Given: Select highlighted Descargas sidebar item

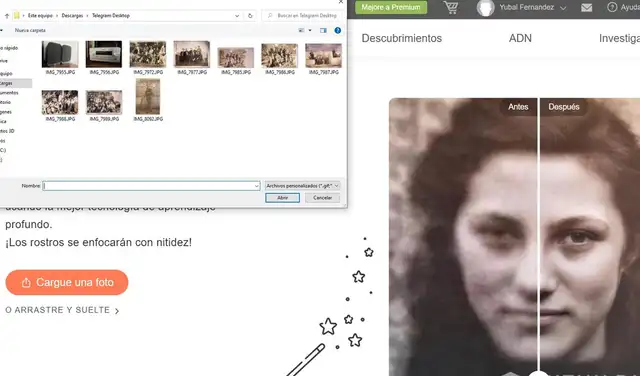Looking at the screenshot, I should [16, 83].
